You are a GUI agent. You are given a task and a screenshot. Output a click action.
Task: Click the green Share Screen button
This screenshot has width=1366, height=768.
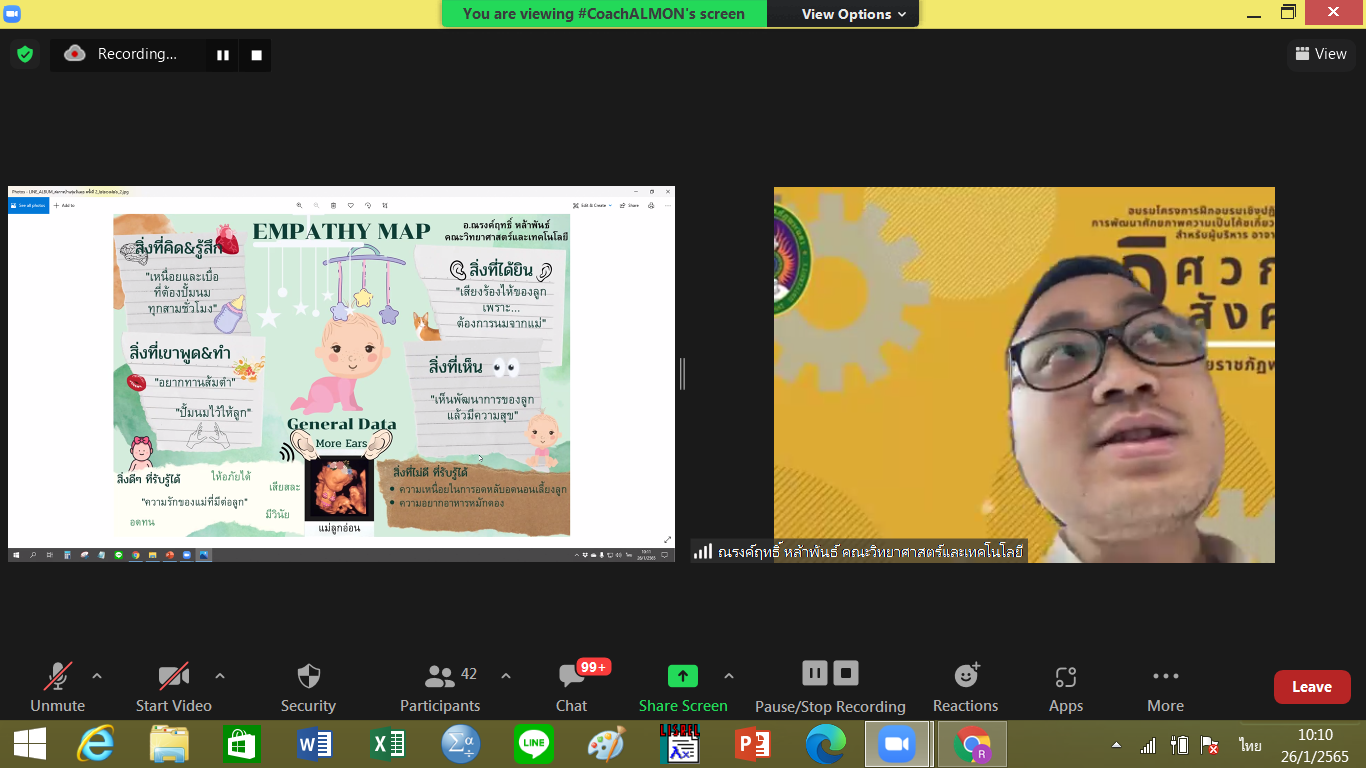tap(683, 688)
